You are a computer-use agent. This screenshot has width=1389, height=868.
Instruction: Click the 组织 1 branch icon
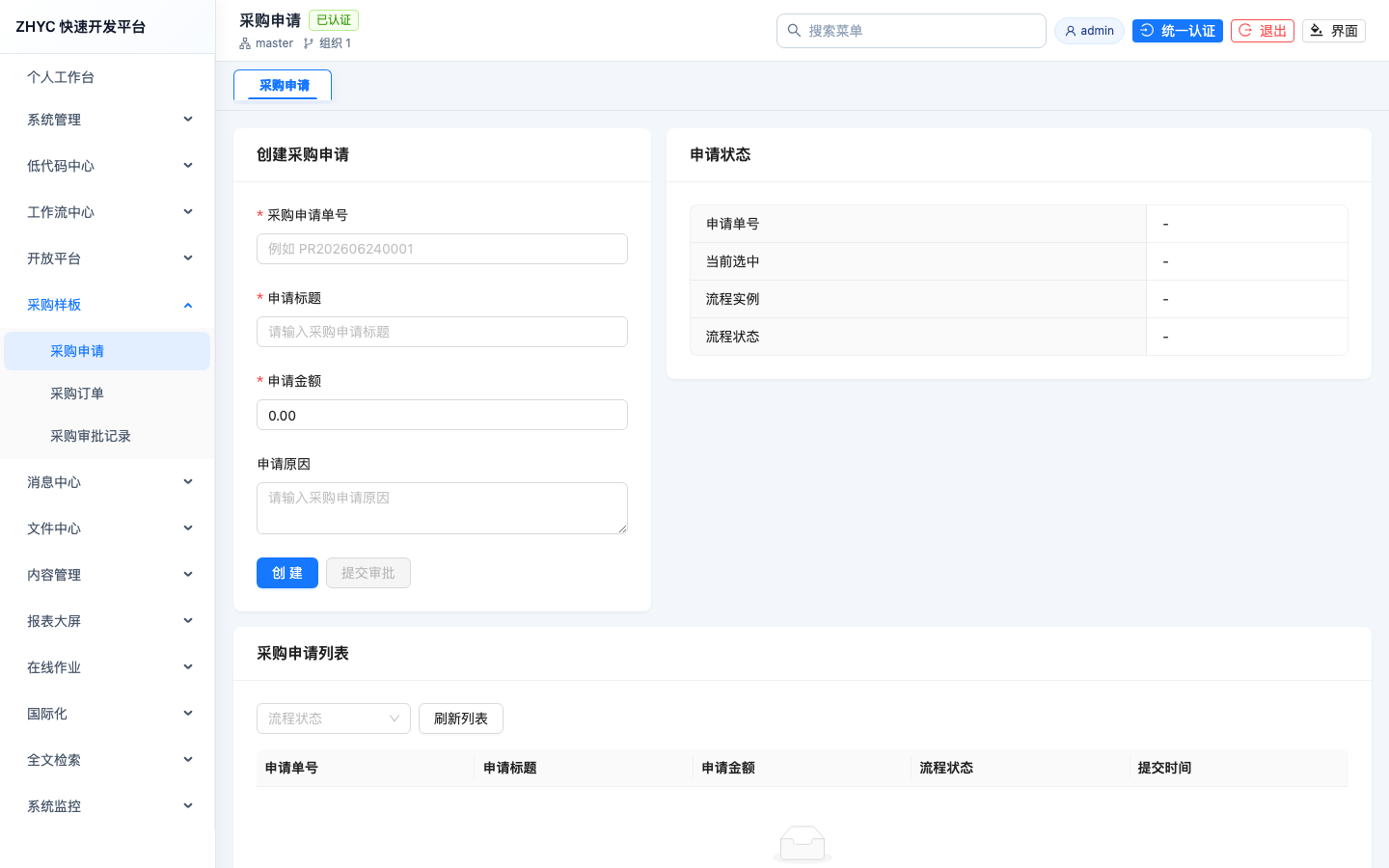309,43
